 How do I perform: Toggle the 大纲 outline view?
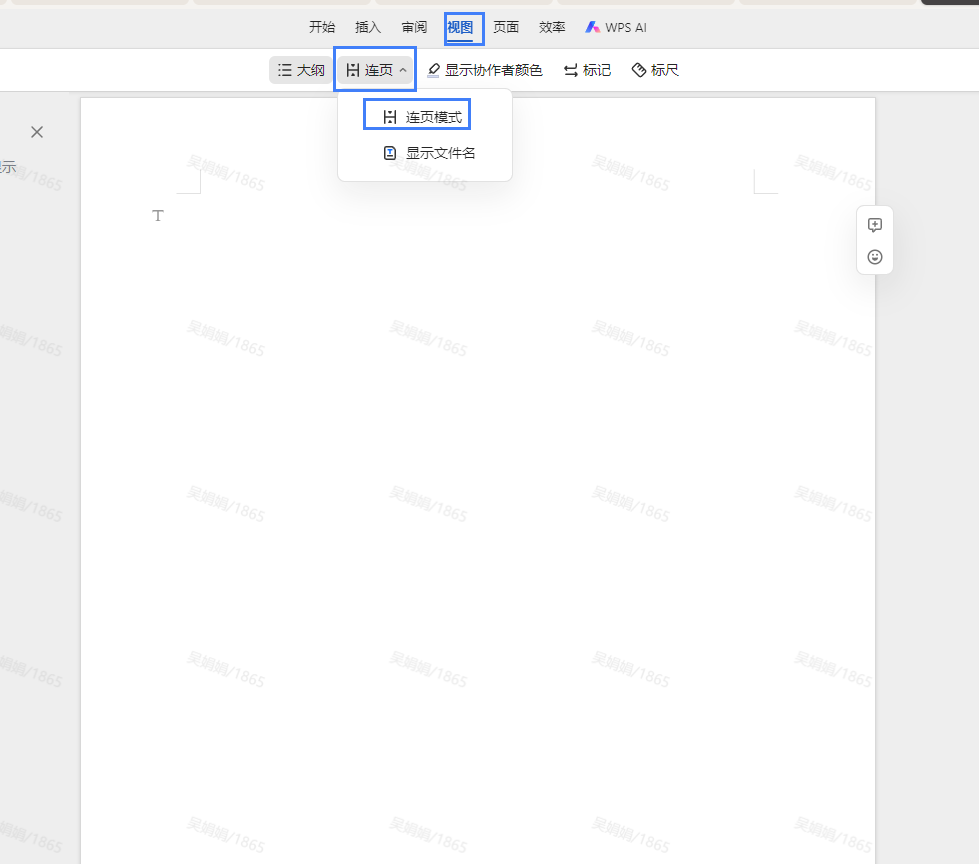[301, 70]
